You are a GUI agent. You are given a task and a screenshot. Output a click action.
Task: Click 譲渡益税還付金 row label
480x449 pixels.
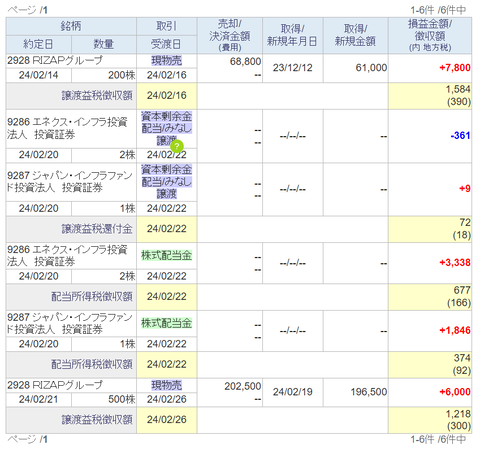(97, 229)
